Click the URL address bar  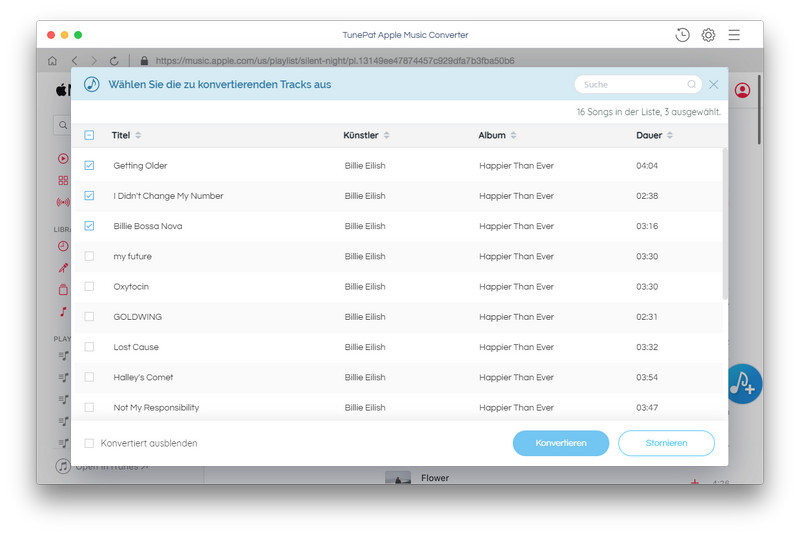pos(335,61)
